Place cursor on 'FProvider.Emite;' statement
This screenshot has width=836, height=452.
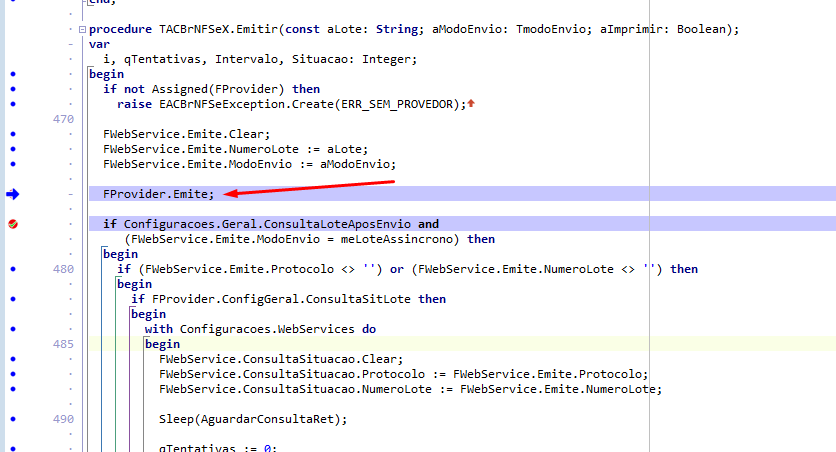coord(158,195)
